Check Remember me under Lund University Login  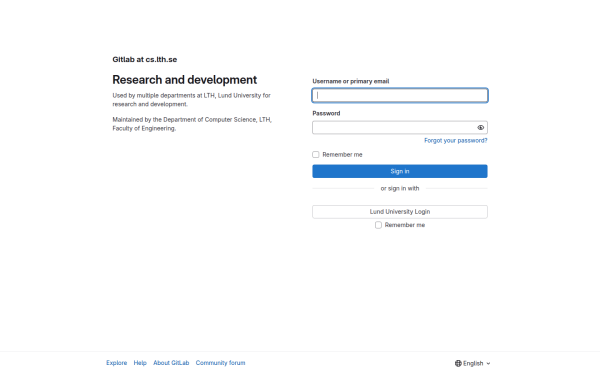[x=378, y=225]
